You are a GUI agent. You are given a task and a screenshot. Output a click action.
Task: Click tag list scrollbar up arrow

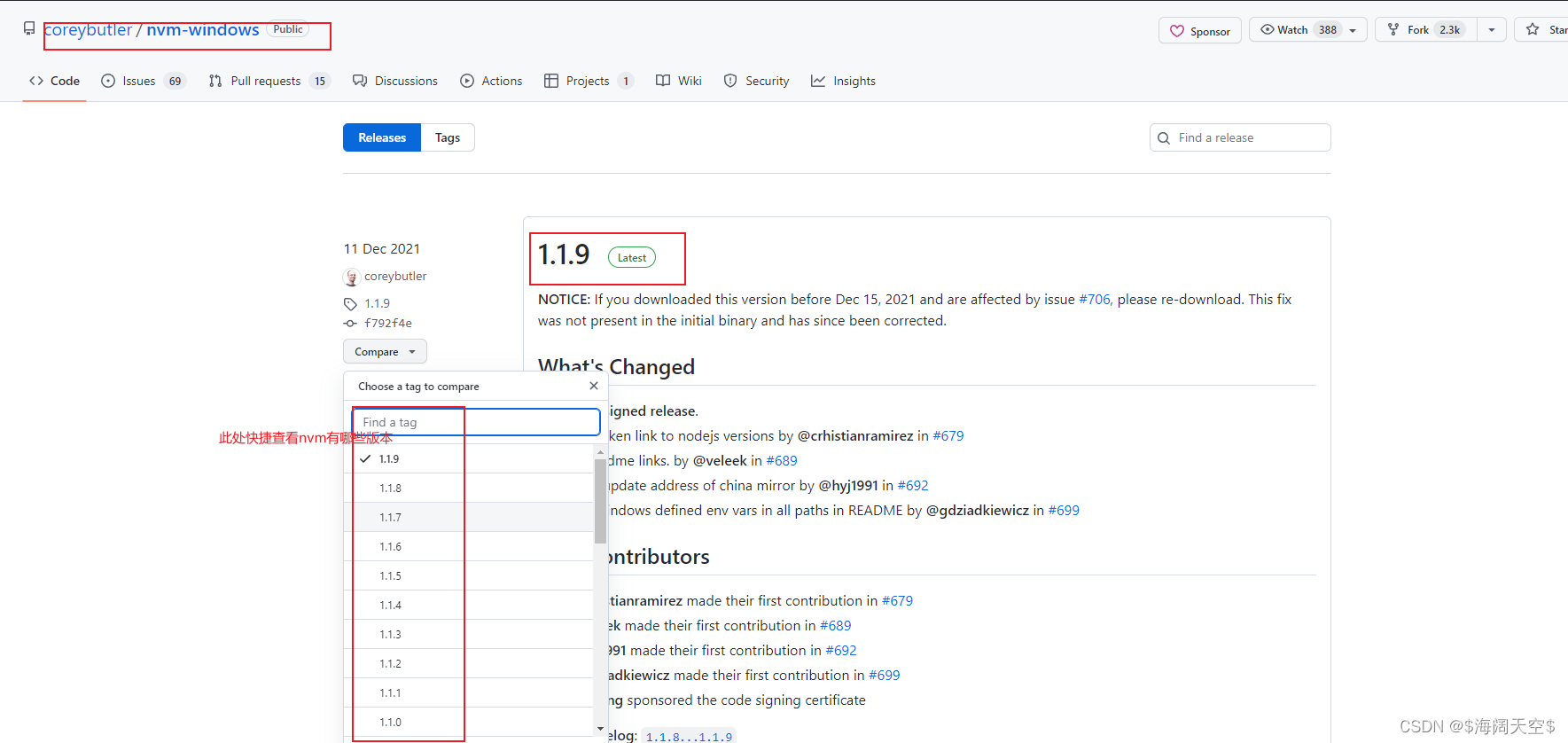point(600,452)
